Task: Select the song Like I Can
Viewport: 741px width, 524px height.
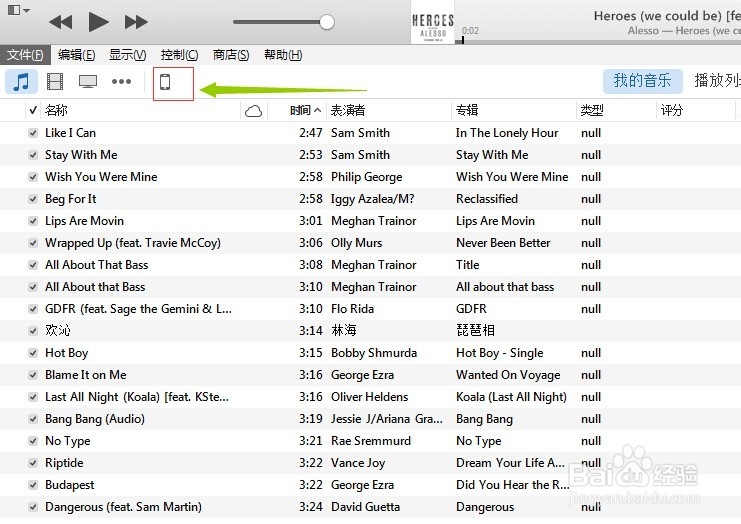Action: pyautogui.click(x=70, y=133)
